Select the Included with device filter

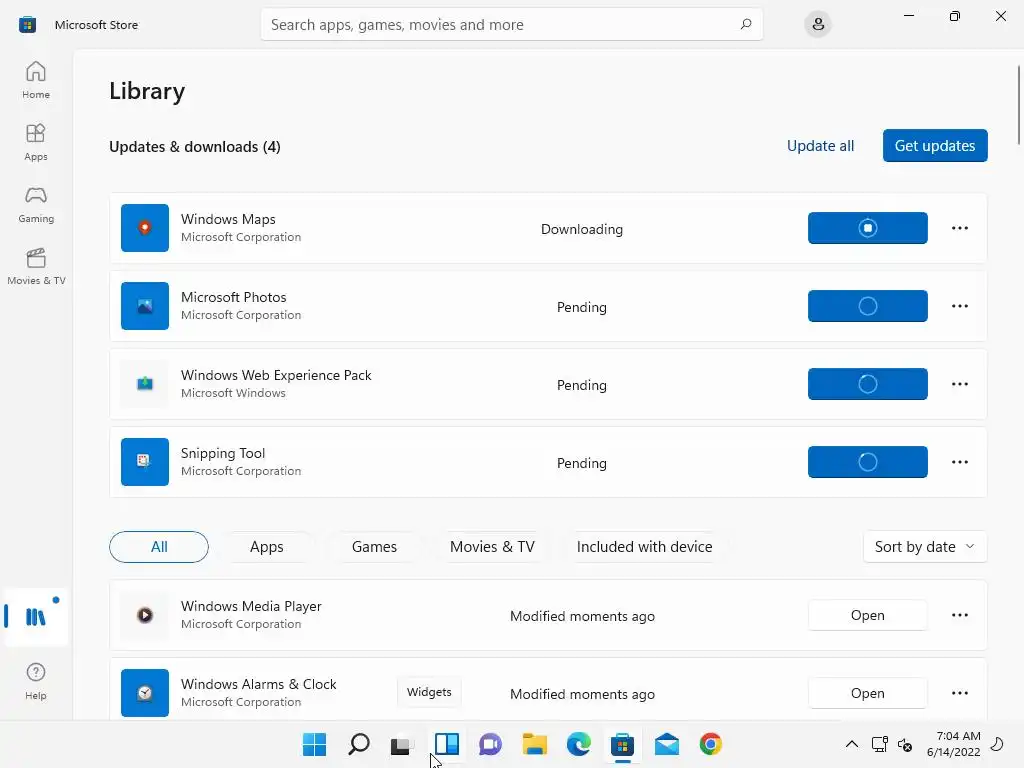[x=645, y=547]
